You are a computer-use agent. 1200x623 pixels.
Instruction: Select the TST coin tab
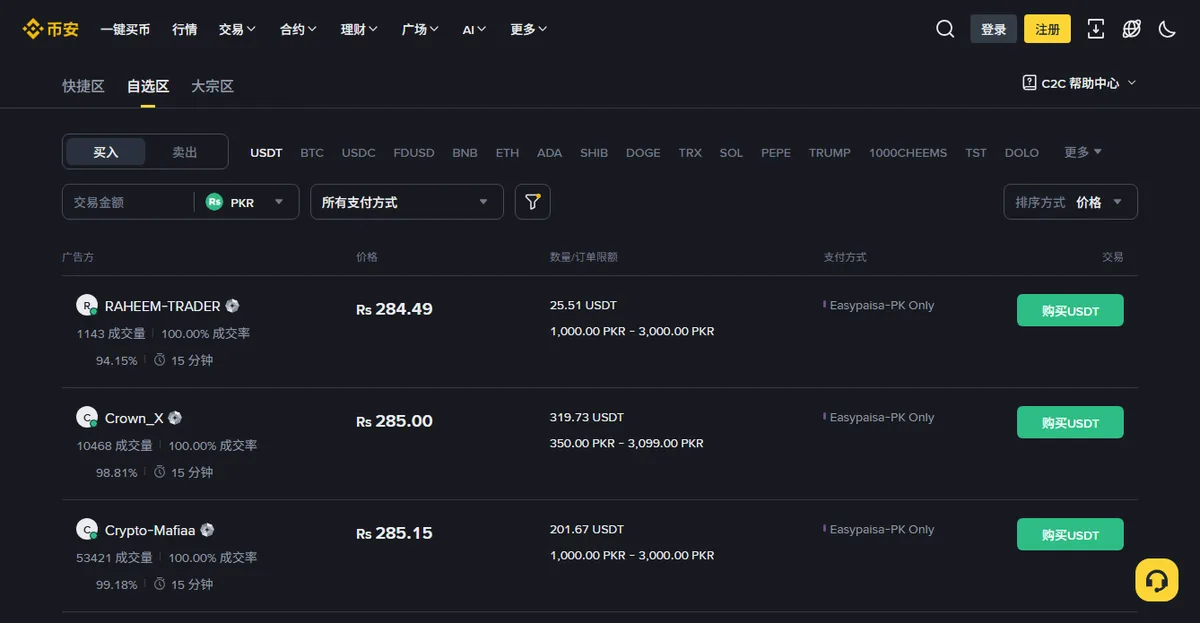(x=976, y=153)
